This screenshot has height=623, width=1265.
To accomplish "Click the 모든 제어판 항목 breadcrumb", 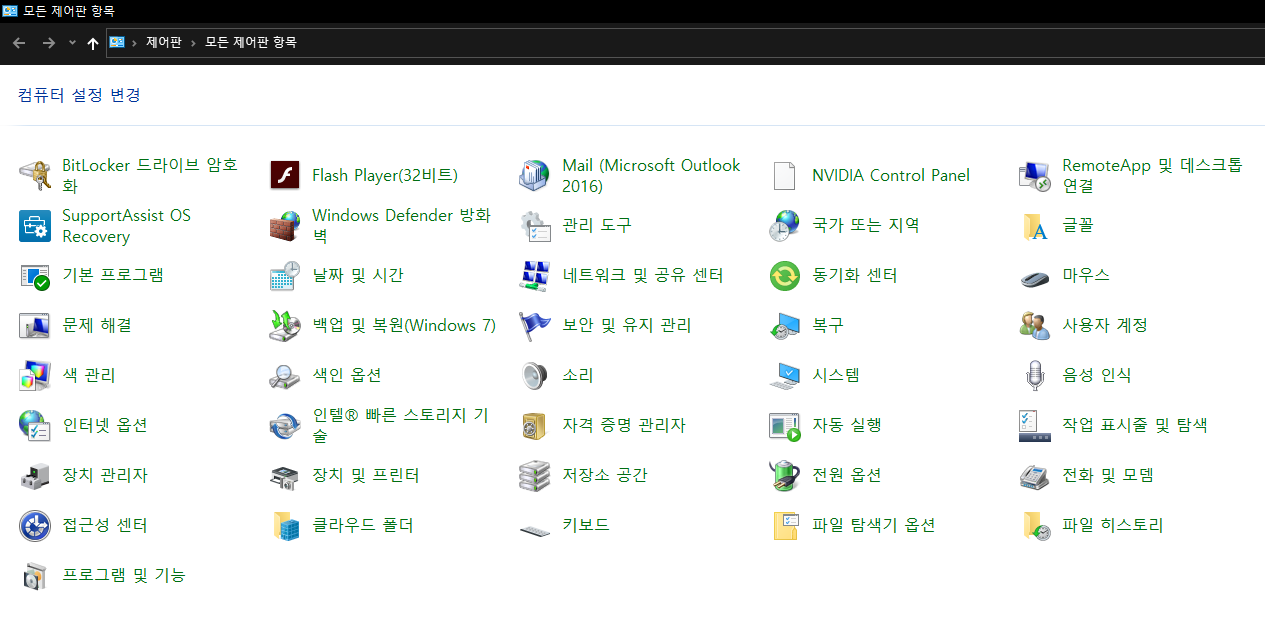I will (251, 43).
